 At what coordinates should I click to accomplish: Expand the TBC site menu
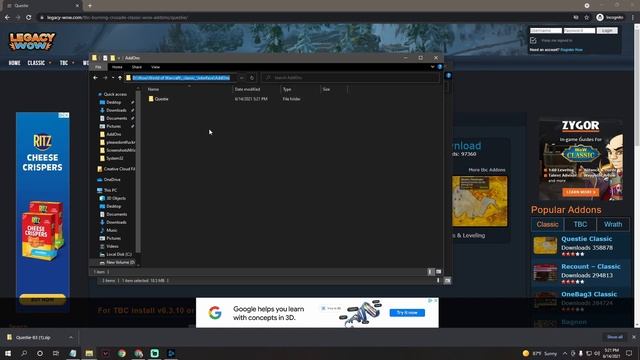[x=67, y=63]
